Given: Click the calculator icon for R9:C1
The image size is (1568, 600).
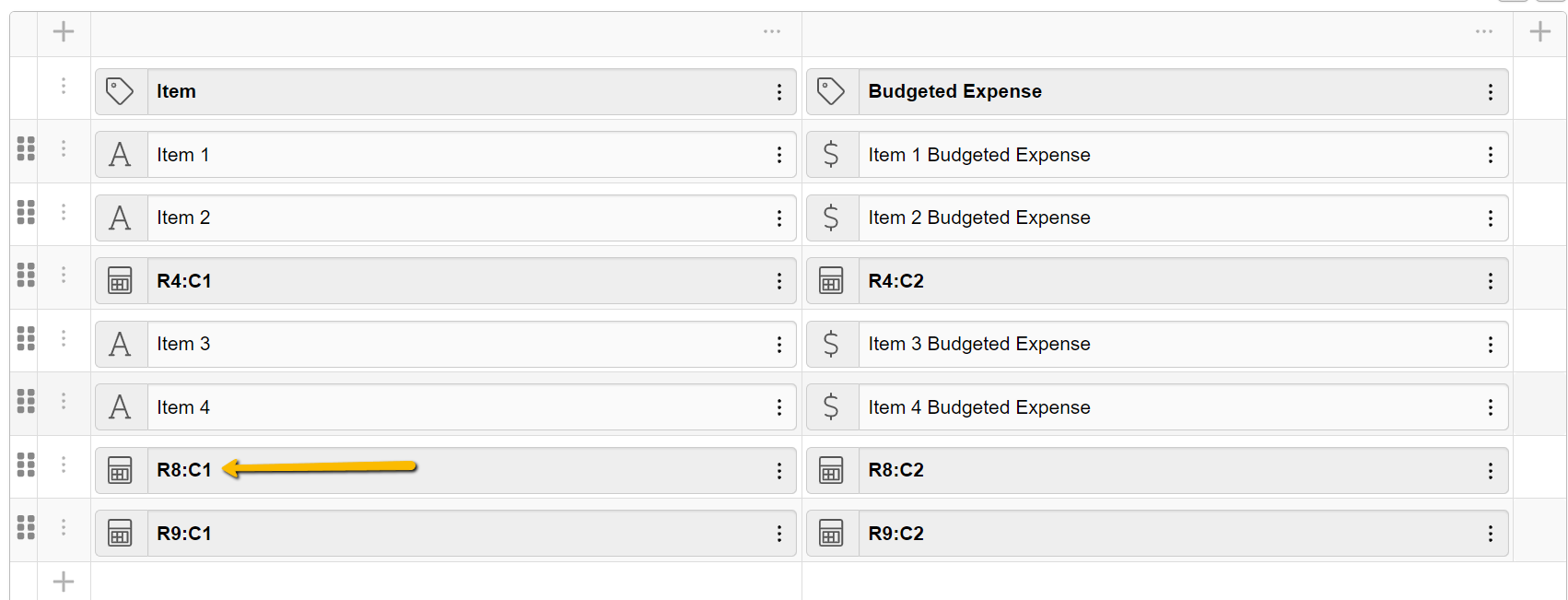Looking at the screenshot, I should click(121, 534).
